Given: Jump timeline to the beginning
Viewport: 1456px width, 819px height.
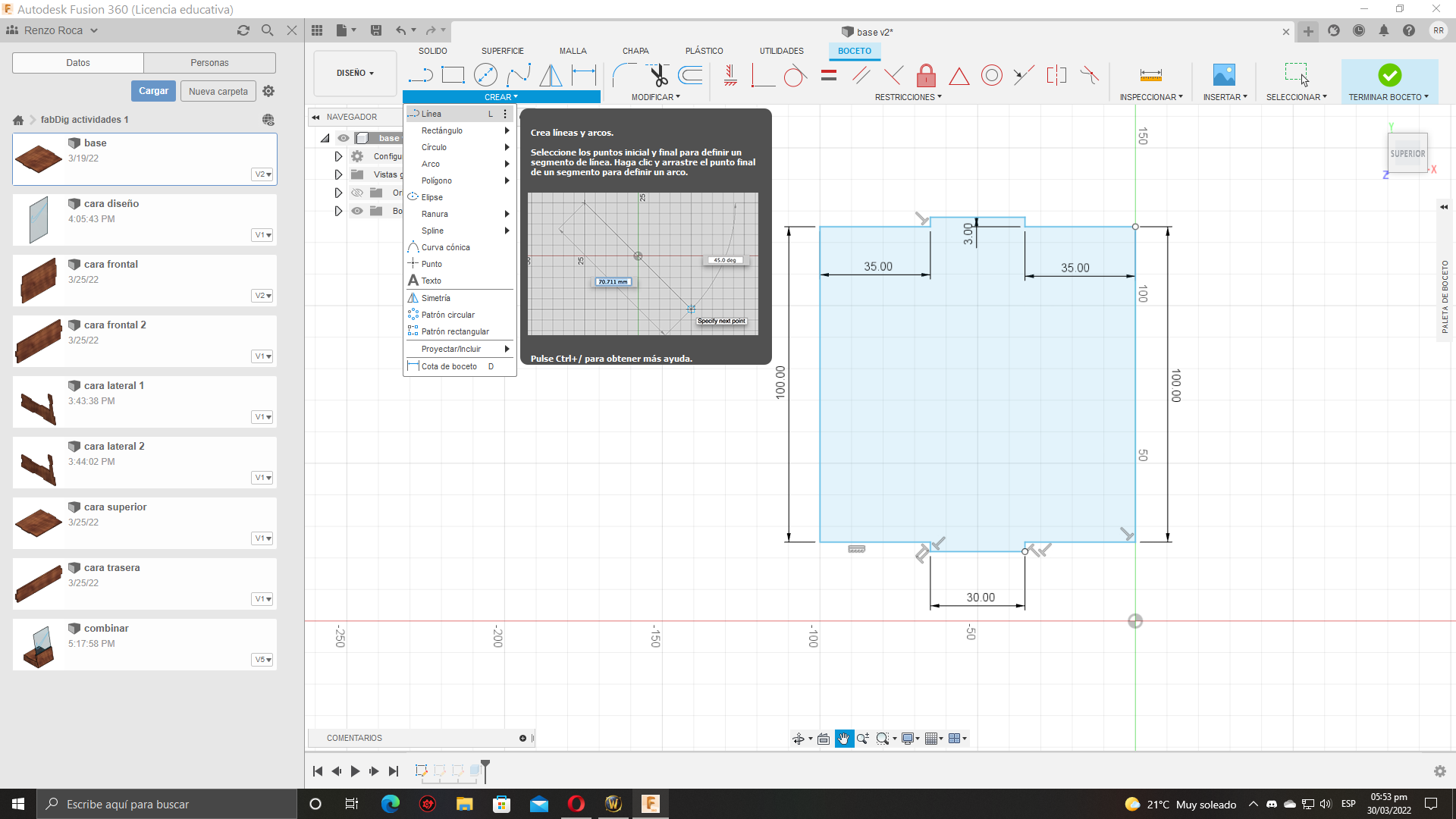Looking at the screenshot, I should click(318, 771).
